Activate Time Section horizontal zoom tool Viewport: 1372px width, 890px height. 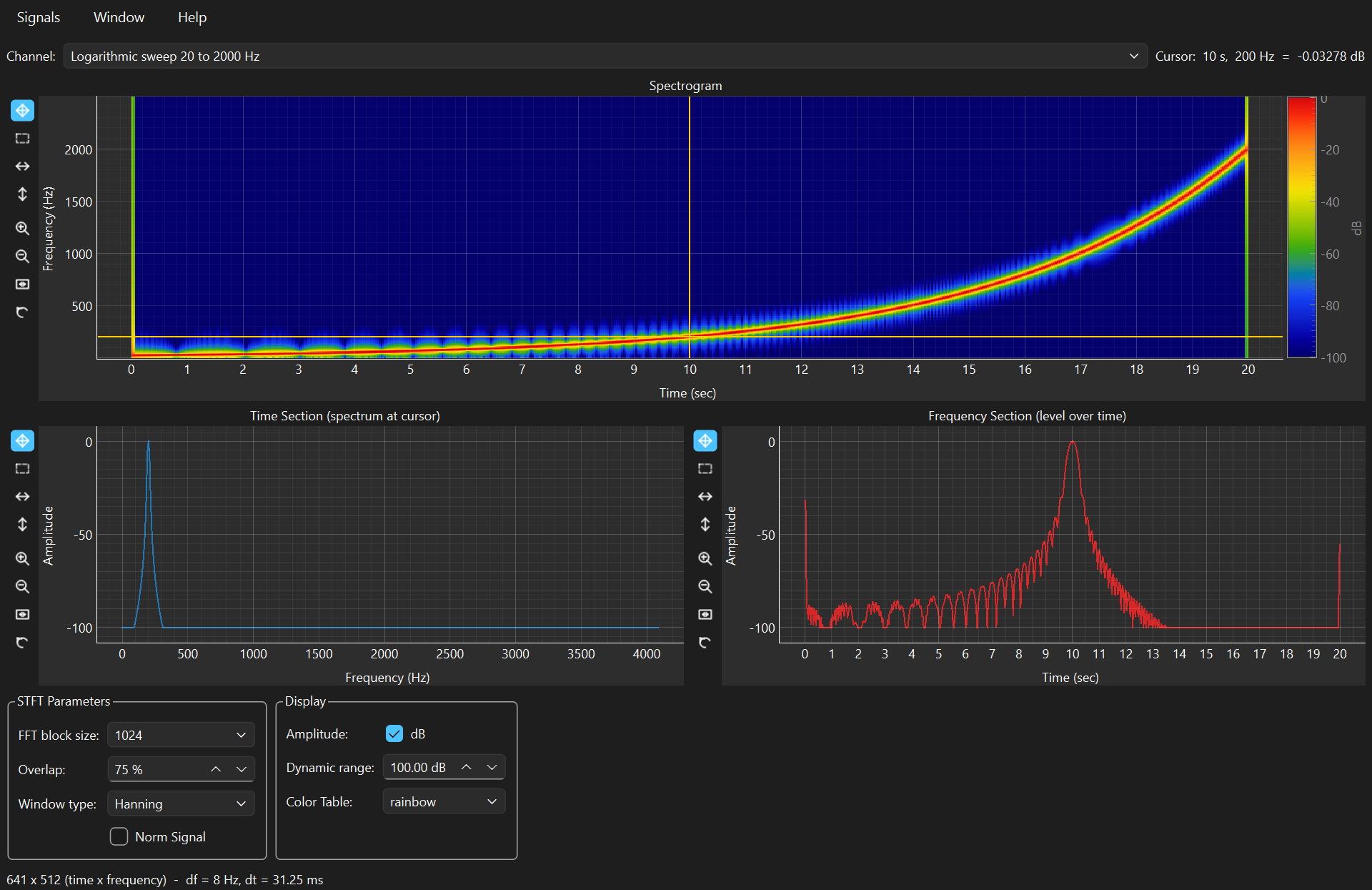coord(22,496)
